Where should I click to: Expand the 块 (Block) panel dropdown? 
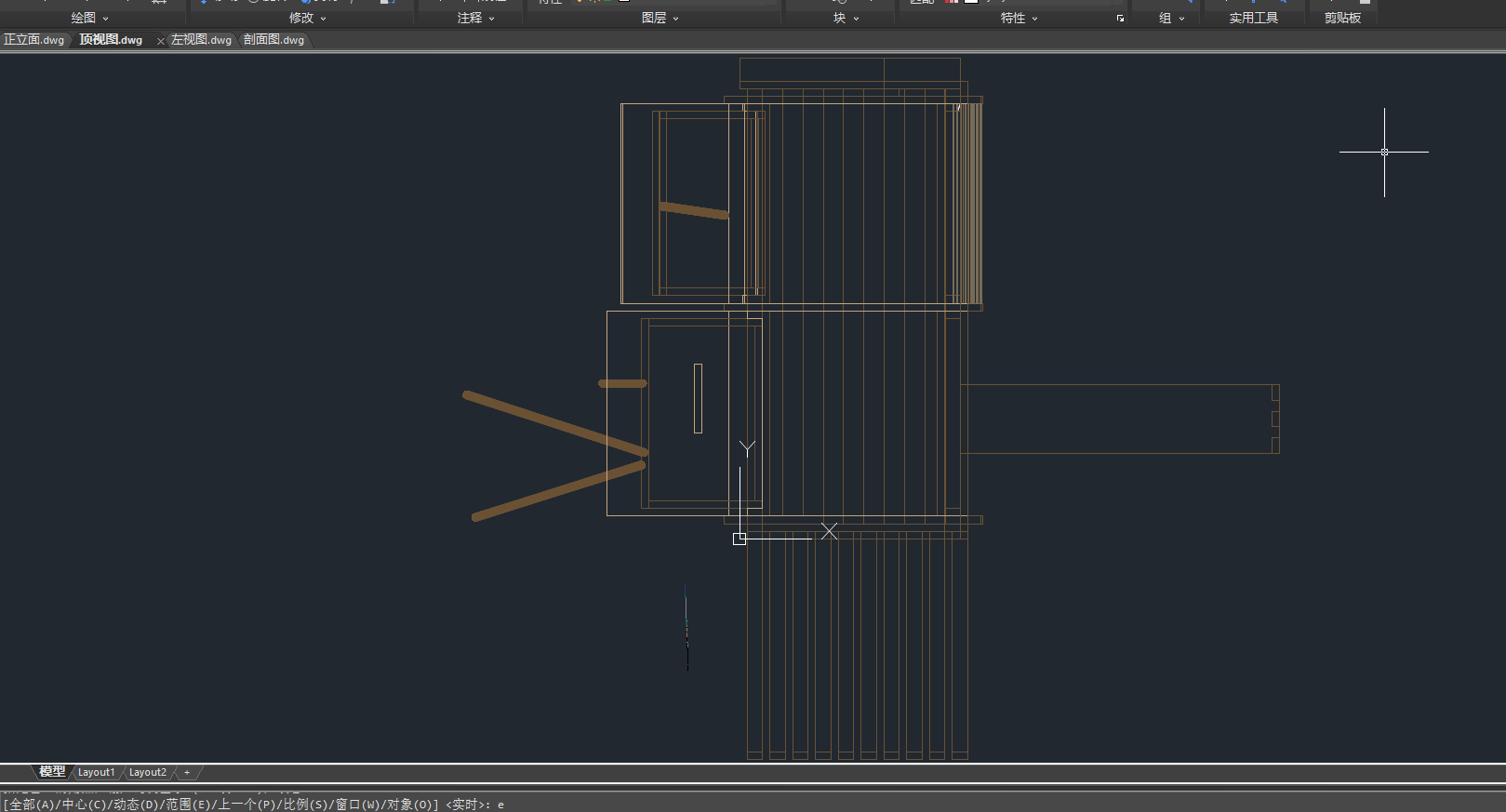(x=846, y=18)
